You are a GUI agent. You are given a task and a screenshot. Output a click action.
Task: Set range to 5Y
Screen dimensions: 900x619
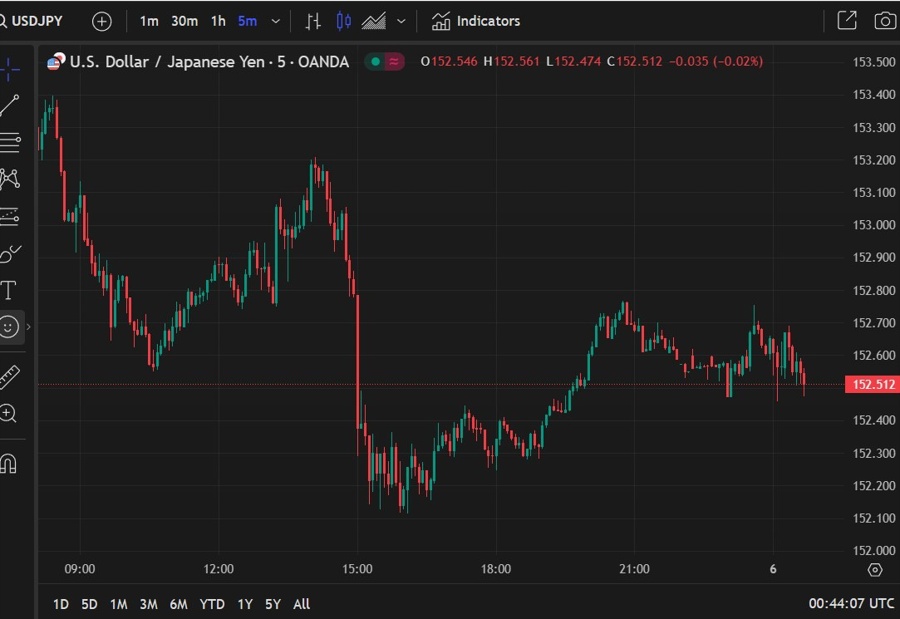tap(273, 604)
